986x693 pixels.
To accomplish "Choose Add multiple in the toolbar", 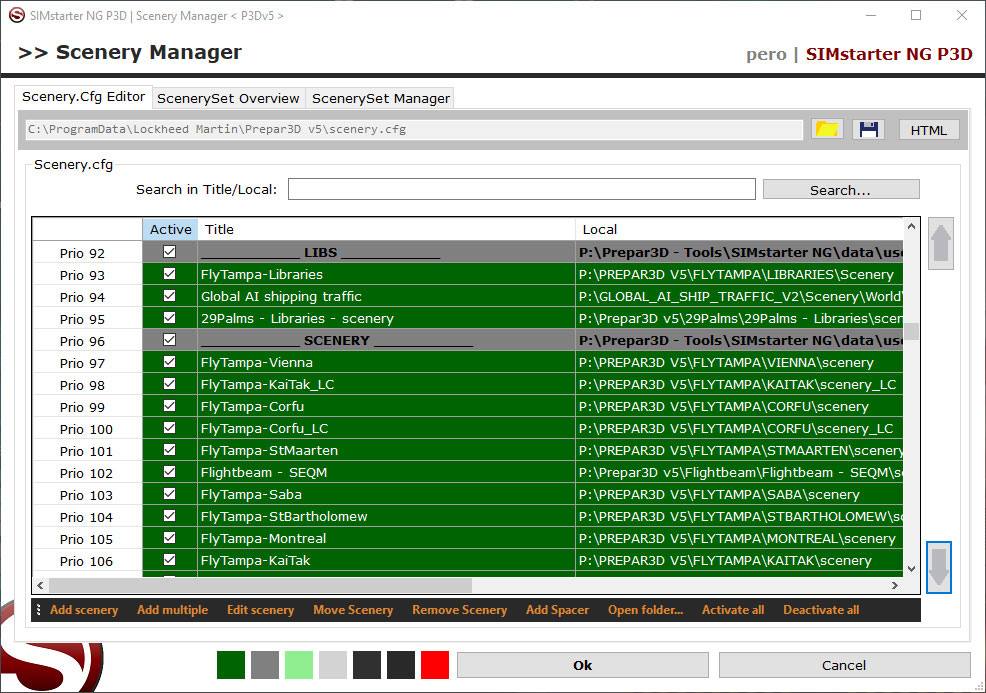I will (x=172, y=610).
